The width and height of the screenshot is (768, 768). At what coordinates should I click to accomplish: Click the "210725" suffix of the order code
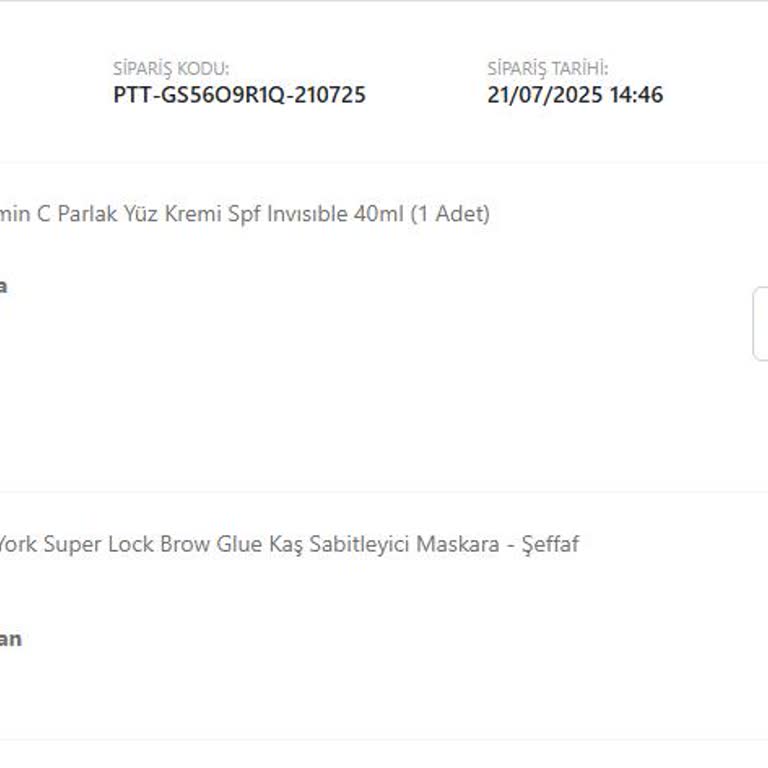point(331,95)
